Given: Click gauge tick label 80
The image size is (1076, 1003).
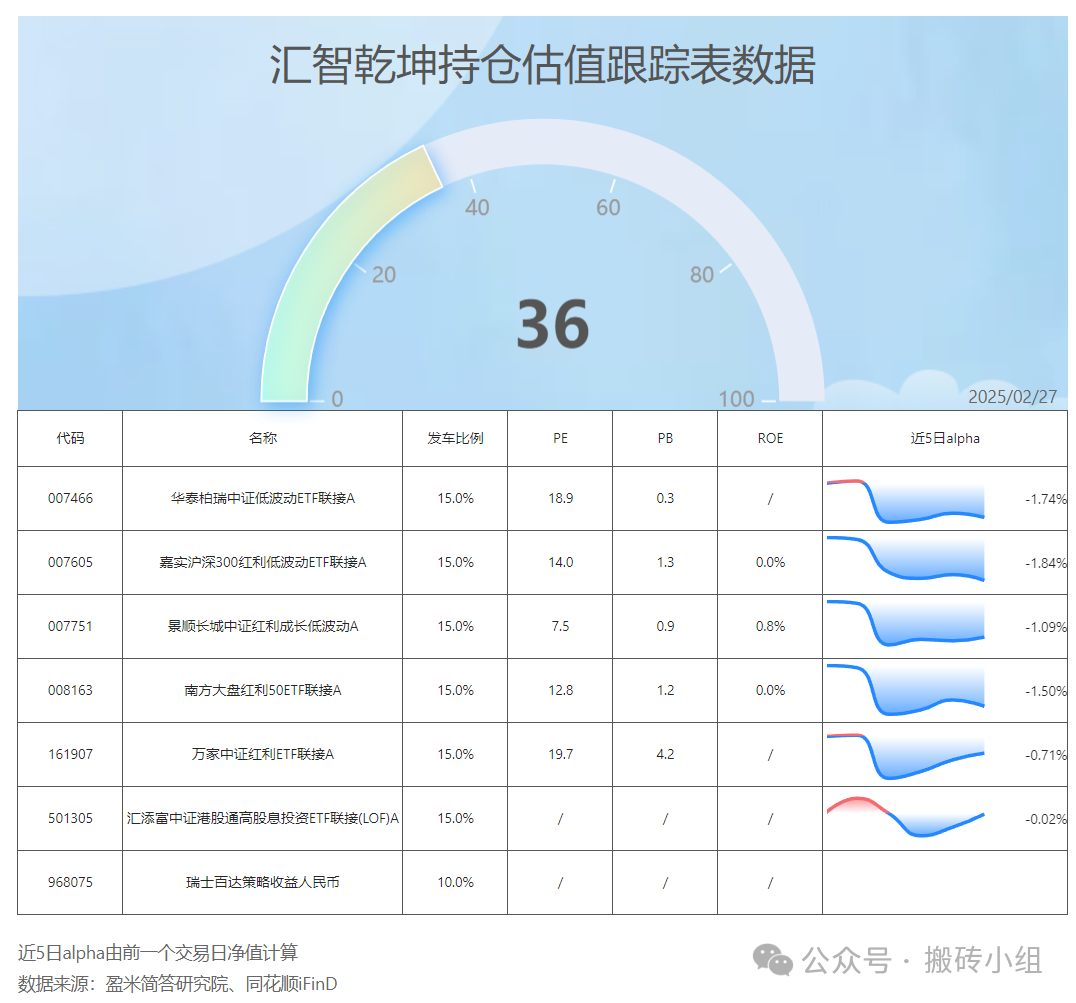Looking at the screenshot, I should coord(702,274).
